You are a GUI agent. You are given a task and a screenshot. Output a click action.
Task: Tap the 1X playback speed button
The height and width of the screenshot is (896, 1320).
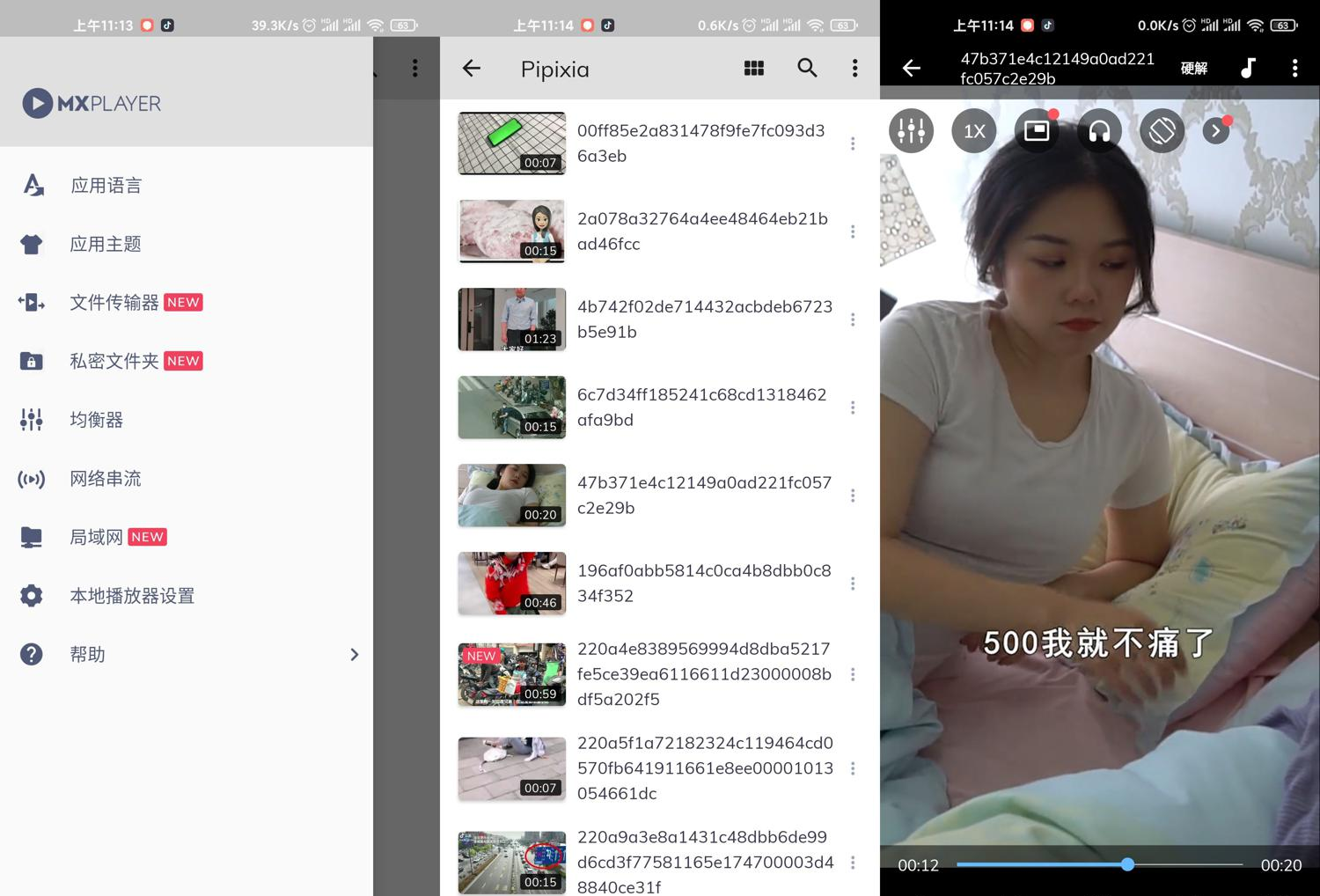(x=974, y=131)
